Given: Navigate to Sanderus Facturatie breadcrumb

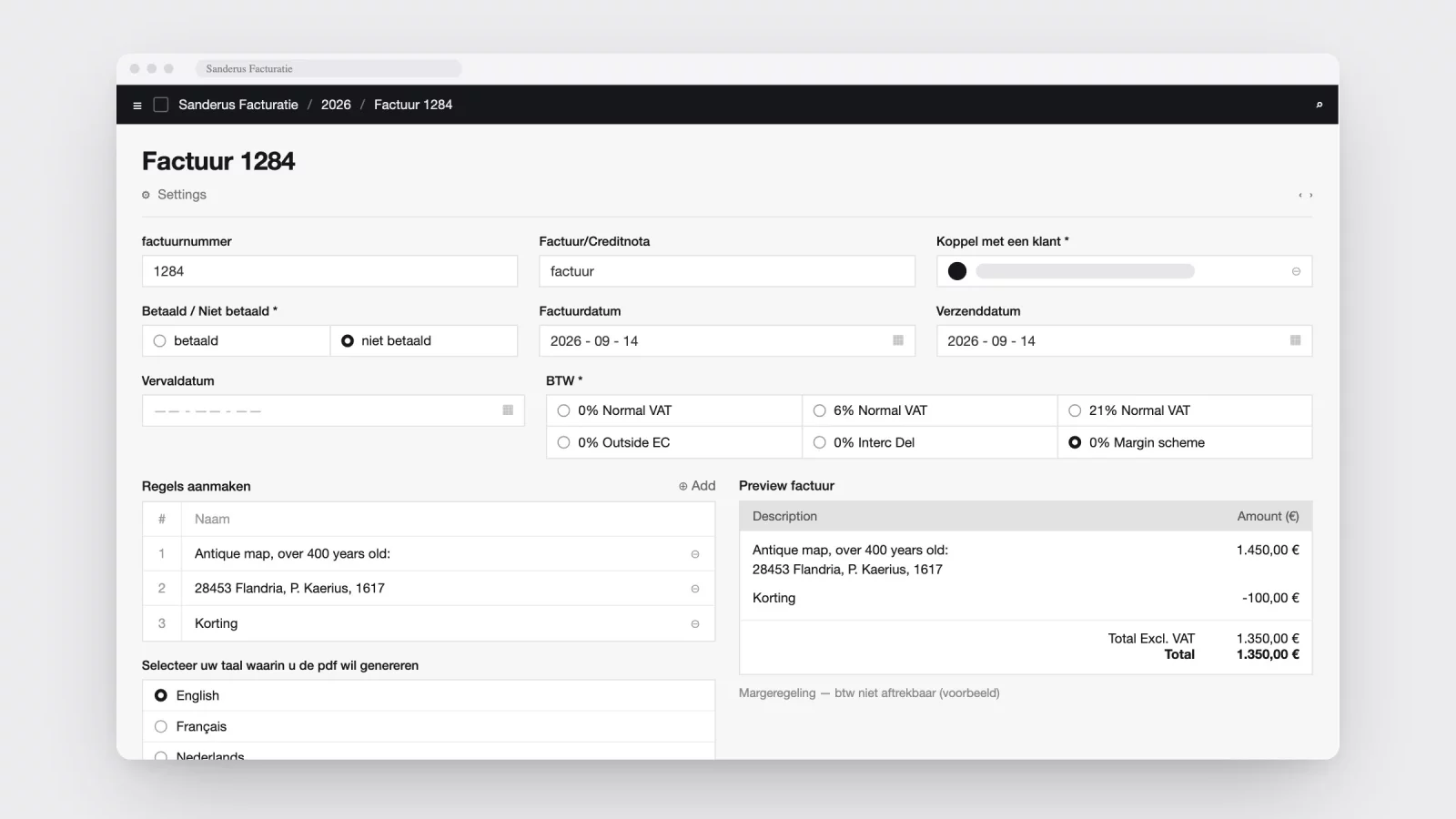Looking at the screenshot, I should (238, 105).
